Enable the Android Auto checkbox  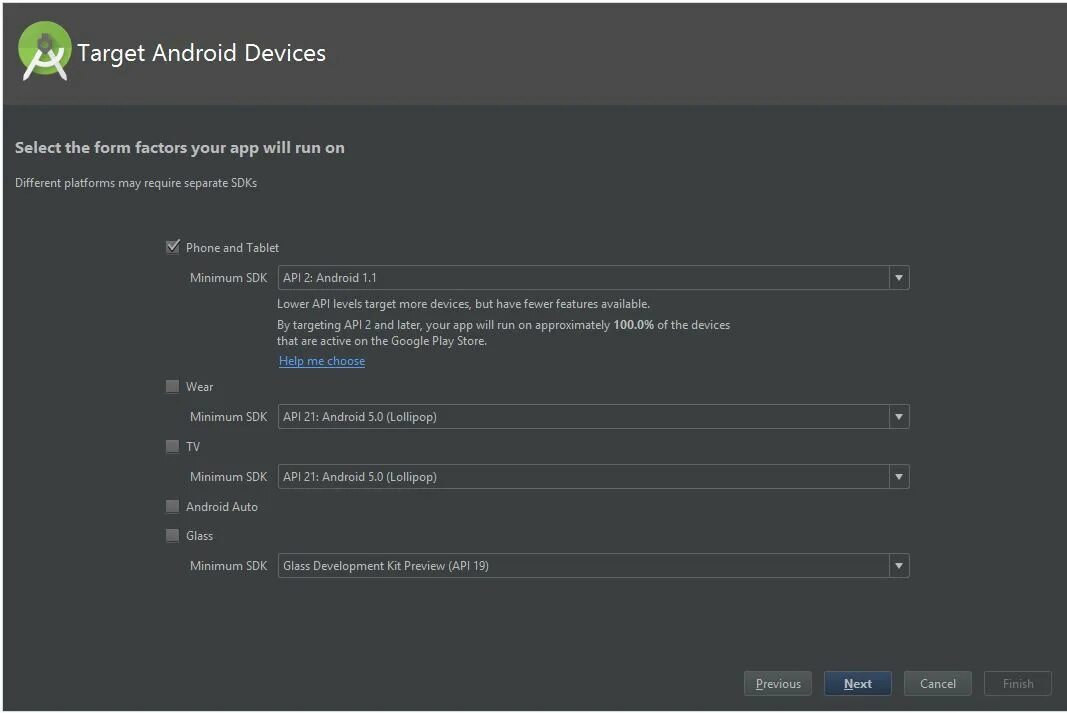173,506
